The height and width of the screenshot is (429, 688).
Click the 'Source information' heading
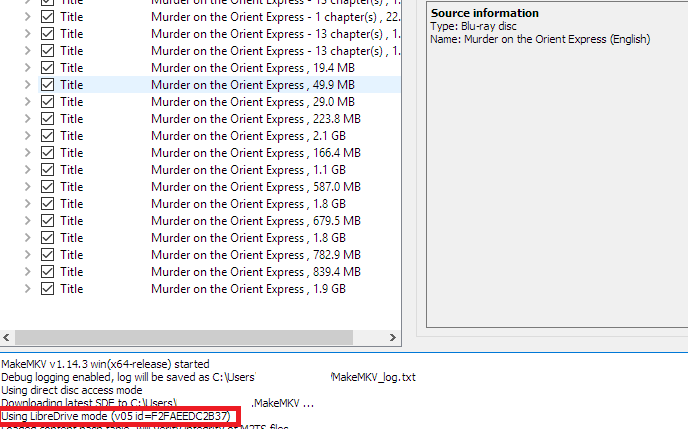(x=485, y=13)
